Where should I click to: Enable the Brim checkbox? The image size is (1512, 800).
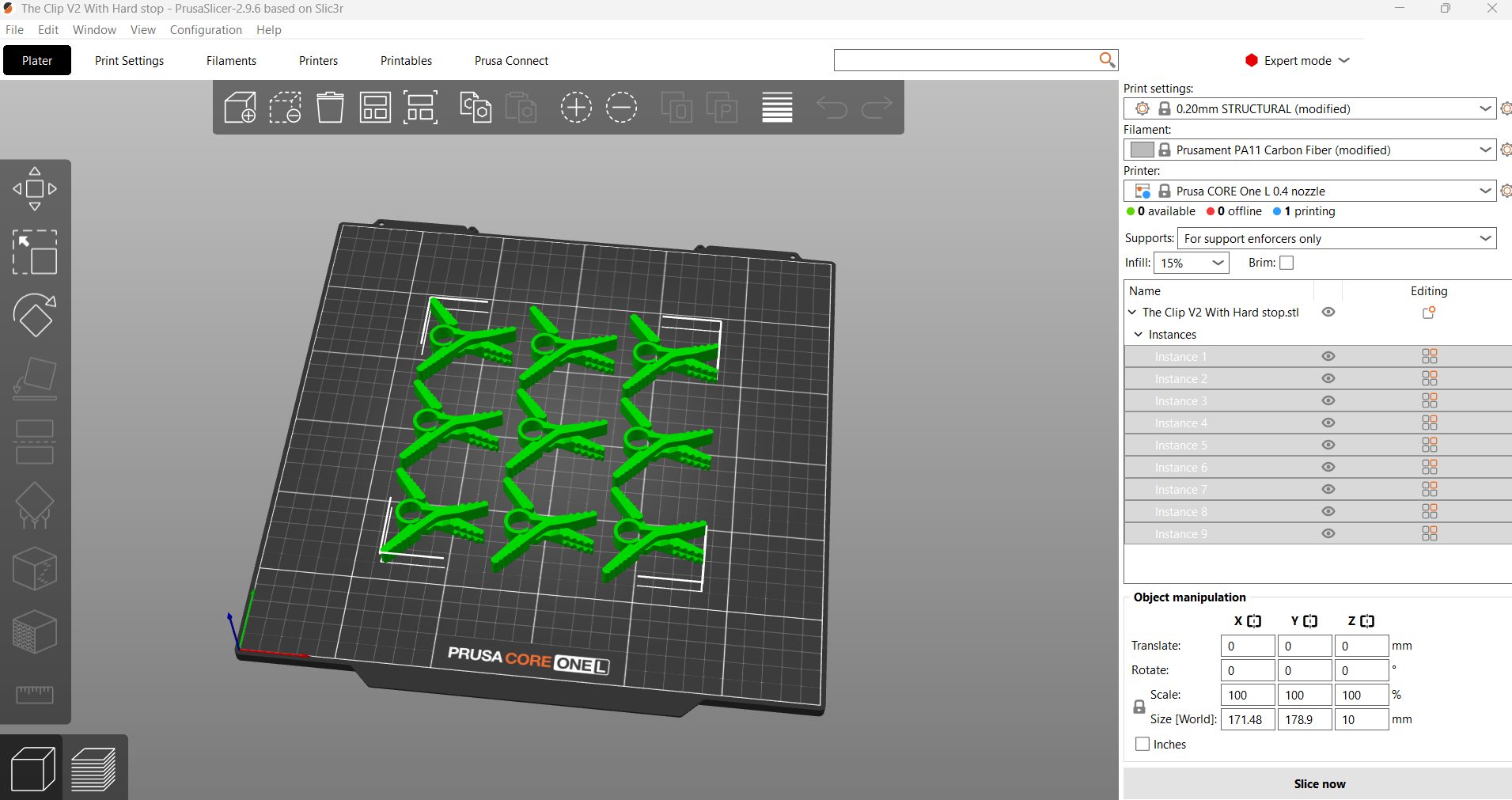click(1287, 263)
